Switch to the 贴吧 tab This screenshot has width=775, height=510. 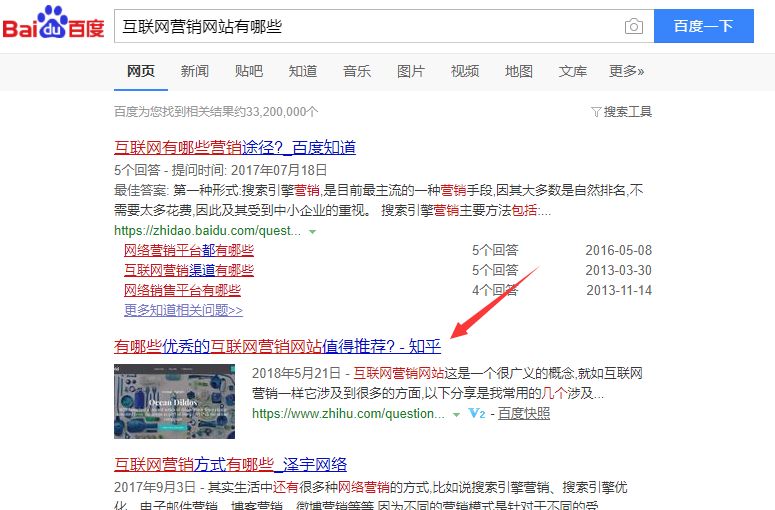click(249, 71)
